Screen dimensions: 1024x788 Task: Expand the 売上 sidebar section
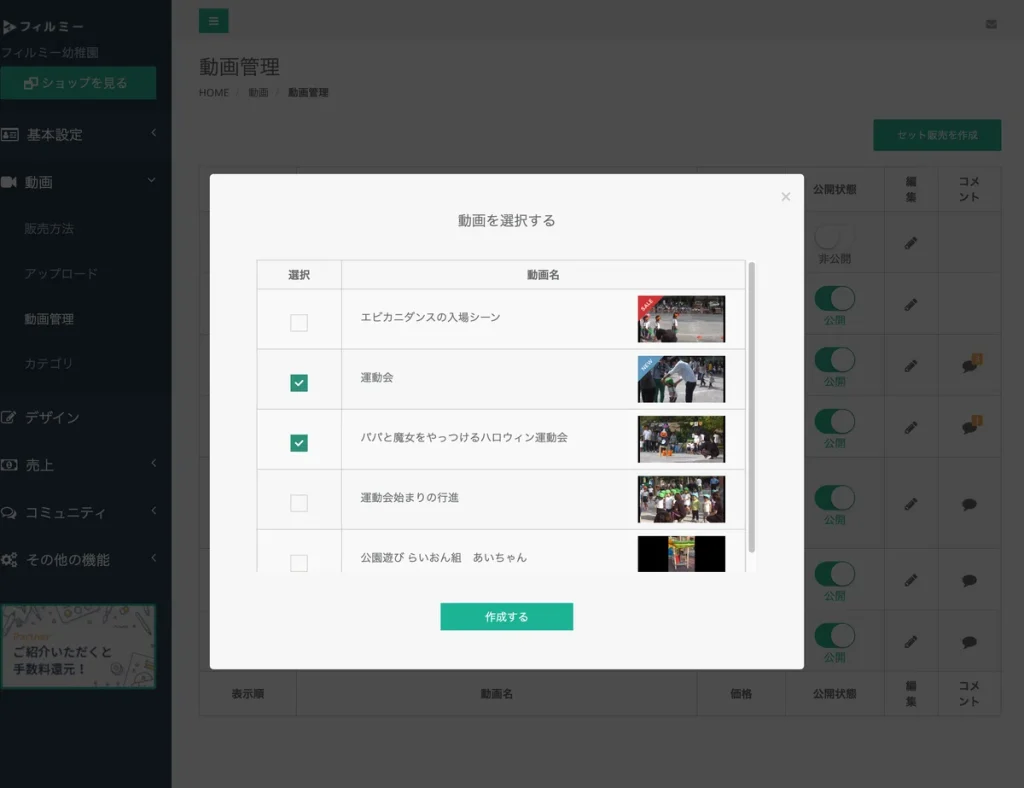click(78, 465)
